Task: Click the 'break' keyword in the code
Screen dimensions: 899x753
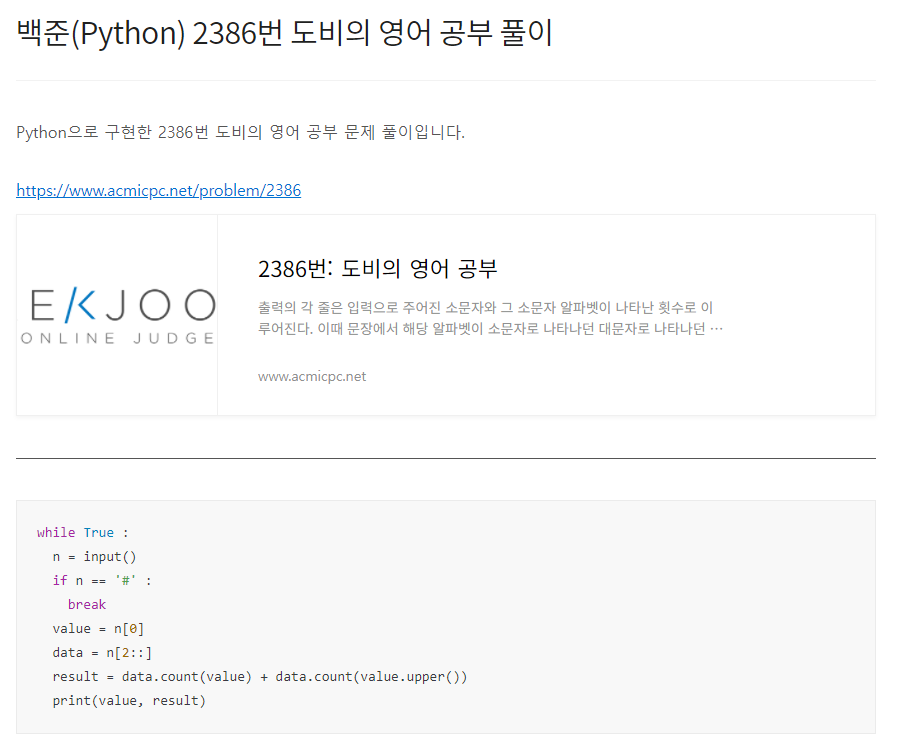Action: pos(87,604)
